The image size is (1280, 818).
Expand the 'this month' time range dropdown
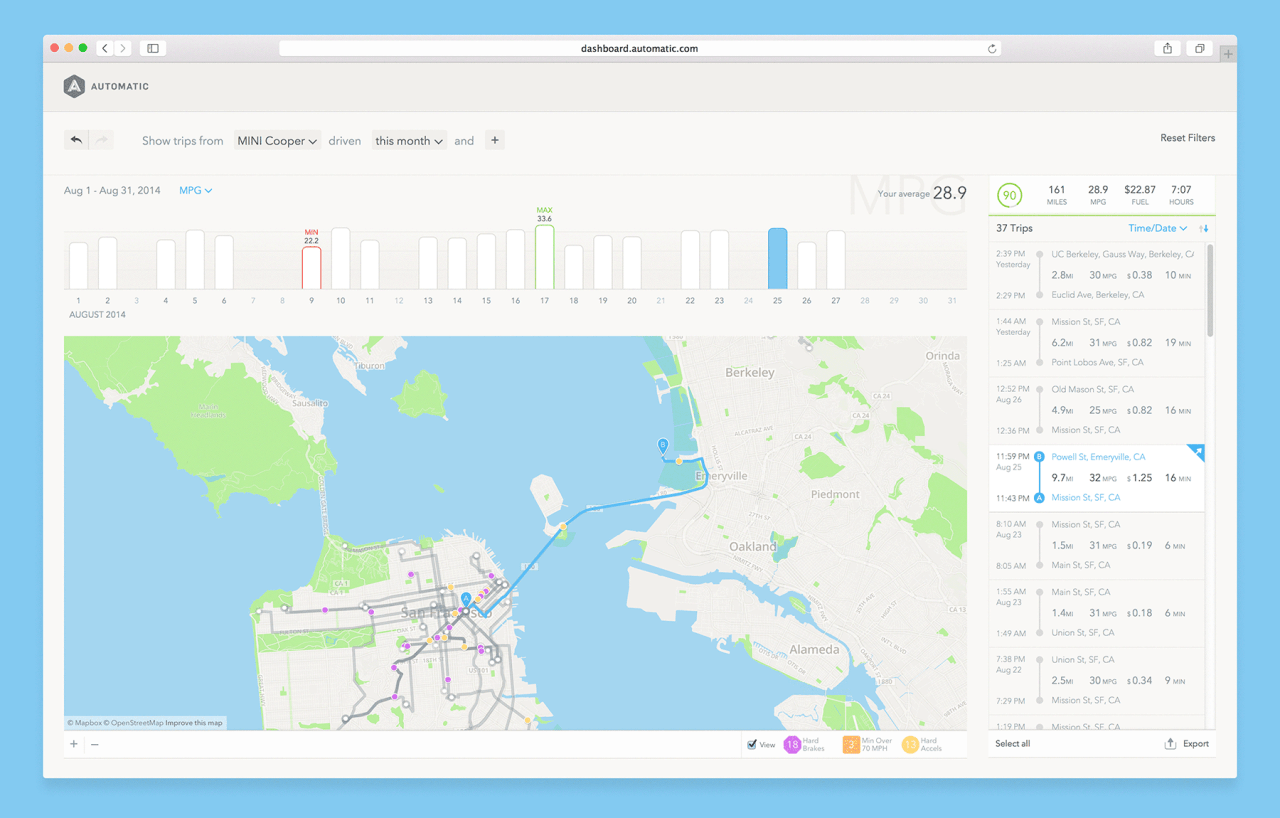409,141
